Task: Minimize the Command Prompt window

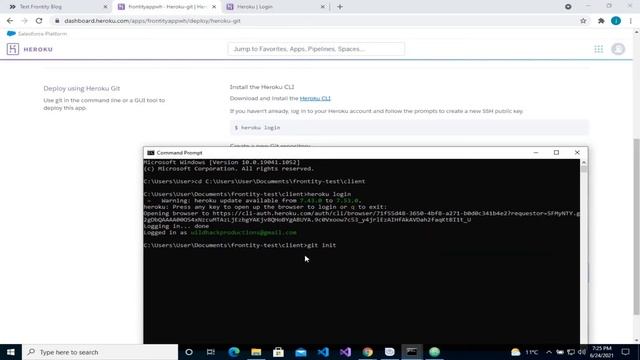Action: tap(536, 153)
